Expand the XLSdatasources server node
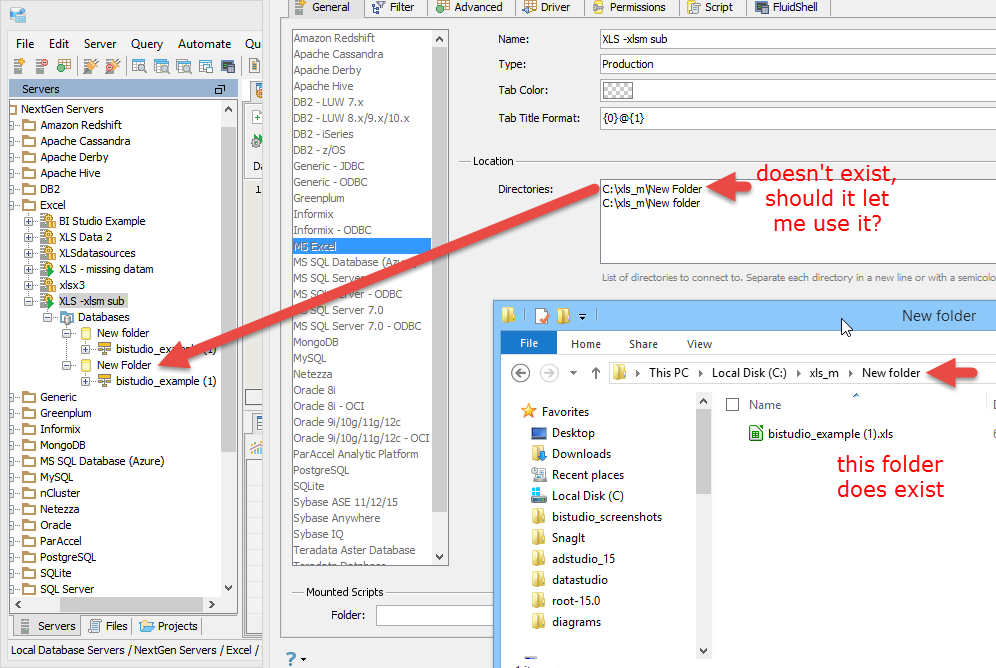The image size is (996, 668). 29,253
